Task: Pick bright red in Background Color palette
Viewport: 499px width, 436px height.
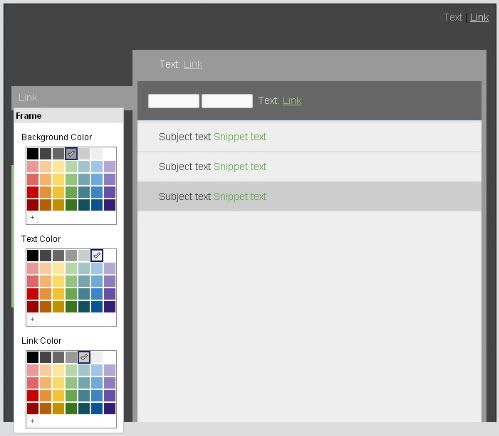Action: click(x=33, y=192)
